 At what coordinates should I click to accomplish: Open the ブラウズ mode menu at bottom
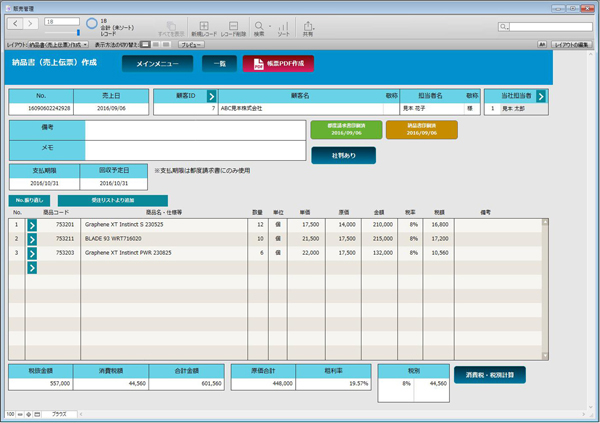point(59,414)
